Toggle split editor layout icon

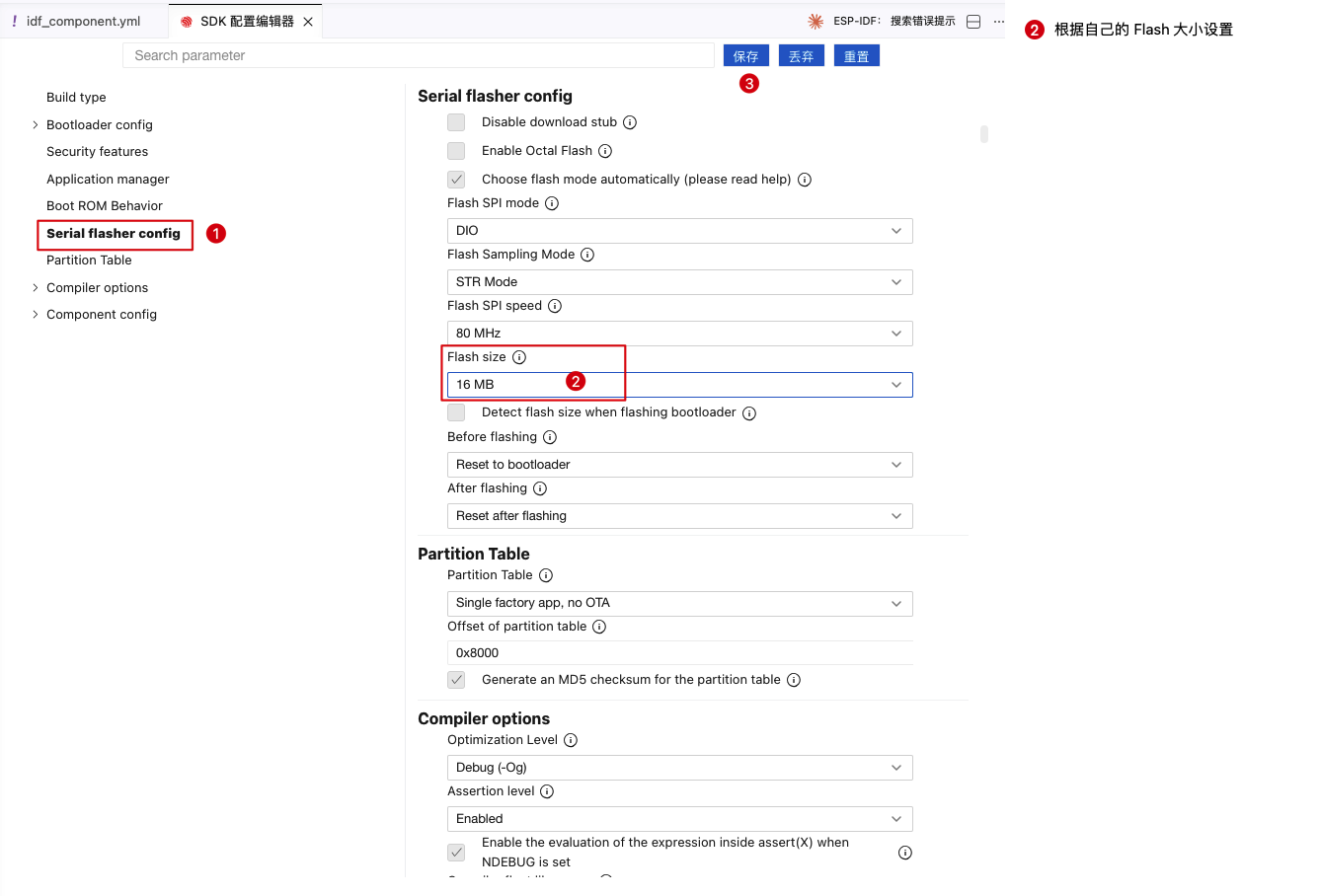pyautogui.click(x=973, y=22)
